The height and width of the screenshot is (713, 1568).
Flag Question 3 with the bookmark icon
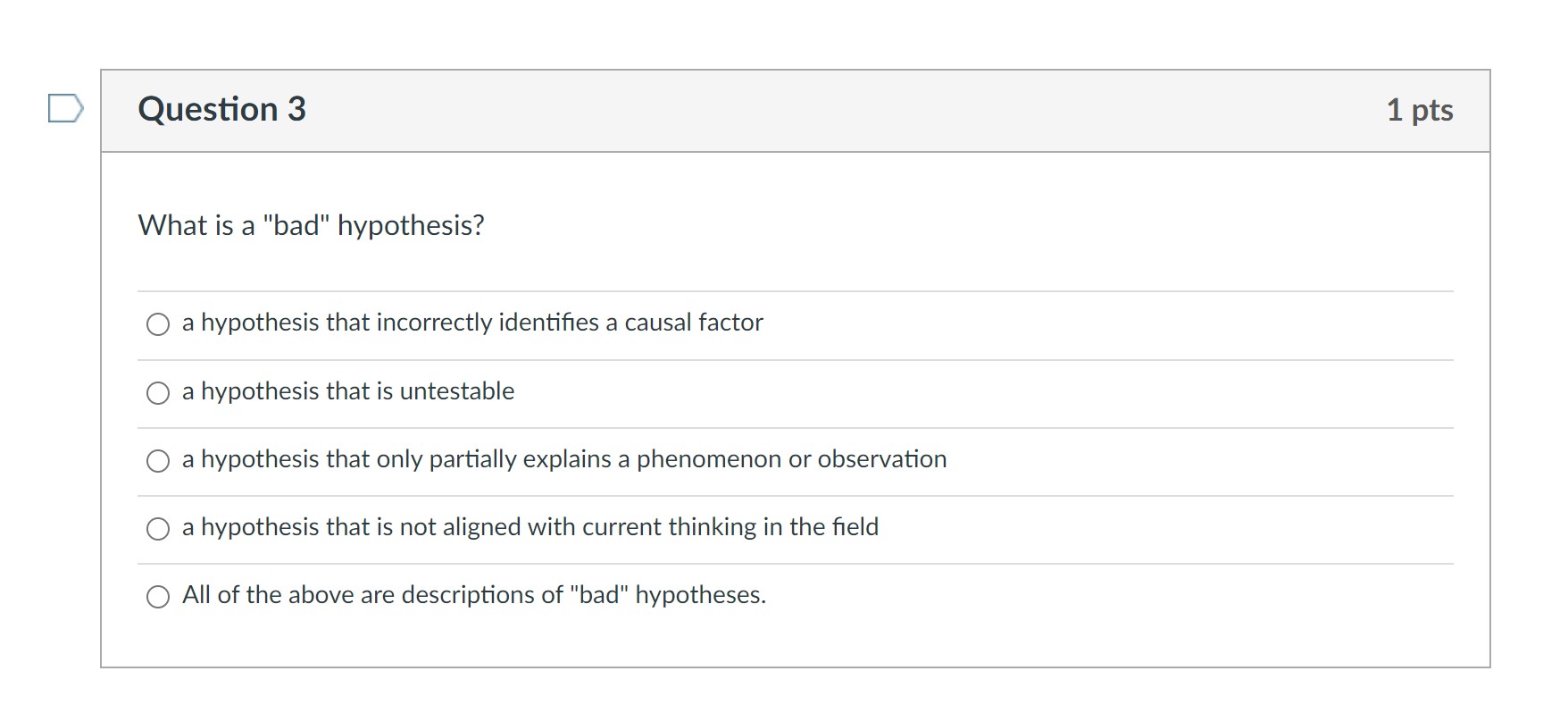(65, 109)
